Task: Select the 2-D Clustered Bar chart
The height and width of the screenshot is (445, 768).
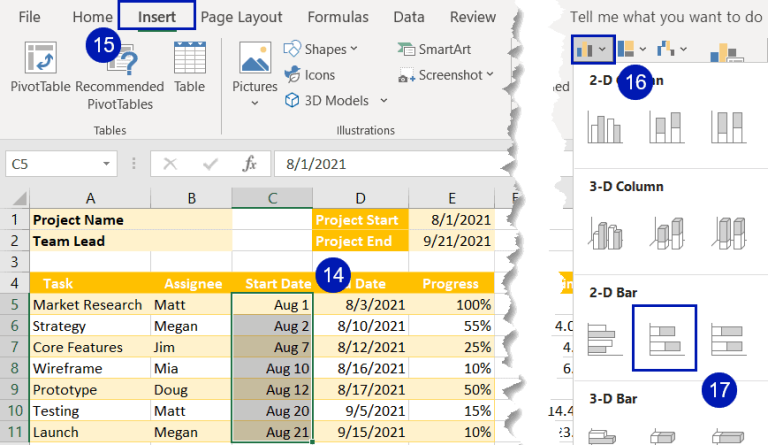Action: tap(604, 339)
